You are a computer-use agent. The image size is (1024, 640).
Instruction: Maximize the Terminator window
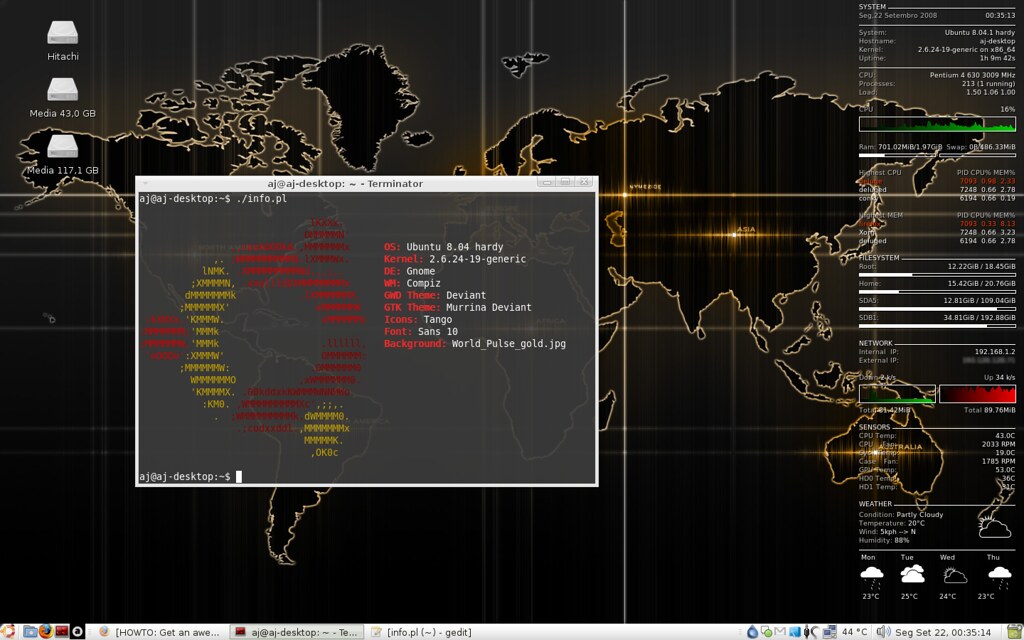[566, 182]
